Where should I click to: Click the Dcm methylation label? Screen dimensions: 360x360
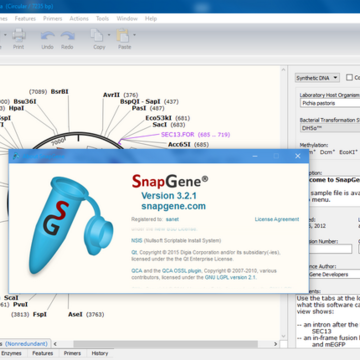coord(328,152)
